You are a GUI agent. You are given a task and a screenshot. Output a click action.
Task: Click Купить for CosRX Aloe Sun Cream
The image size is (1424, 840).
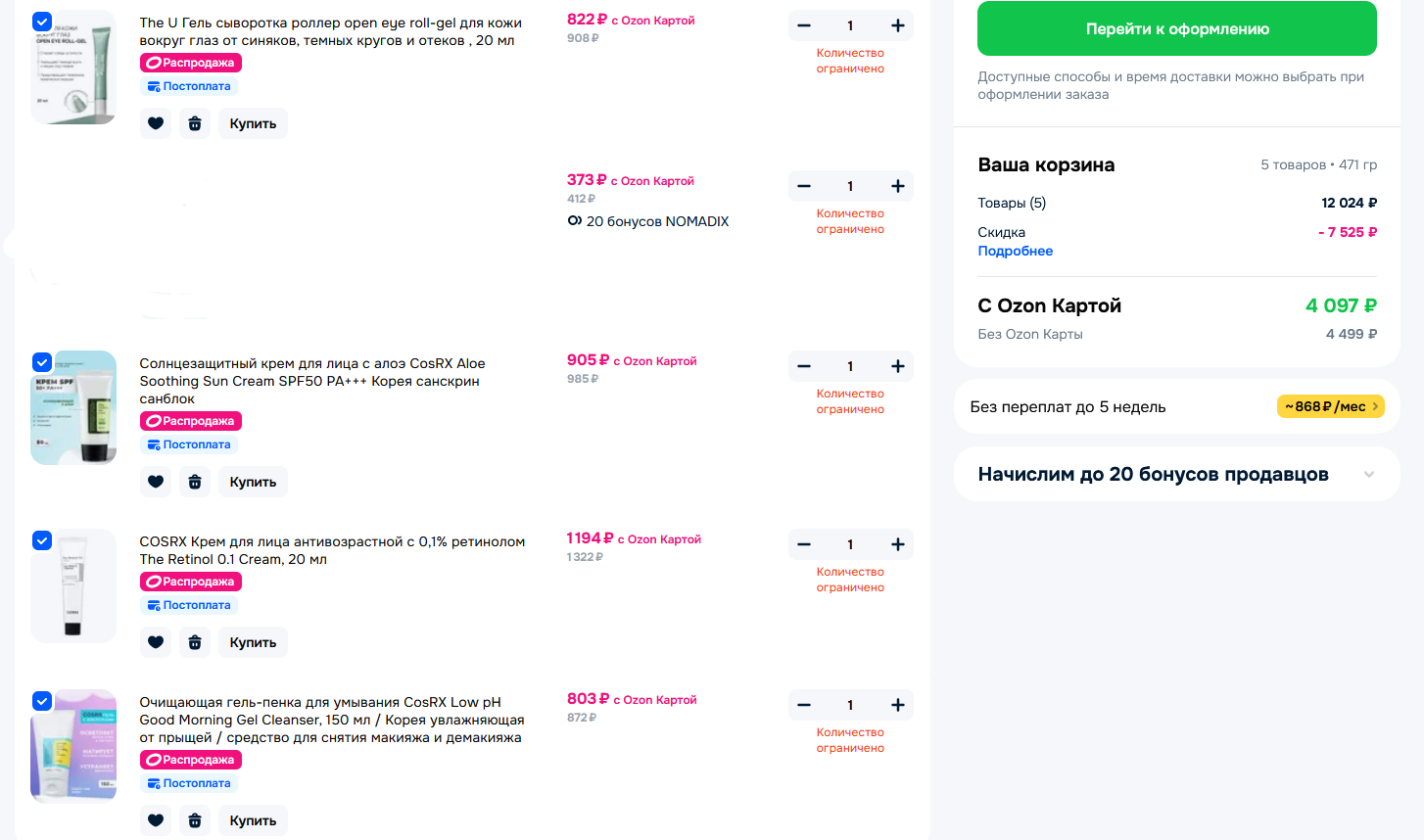tap(253, 482)
